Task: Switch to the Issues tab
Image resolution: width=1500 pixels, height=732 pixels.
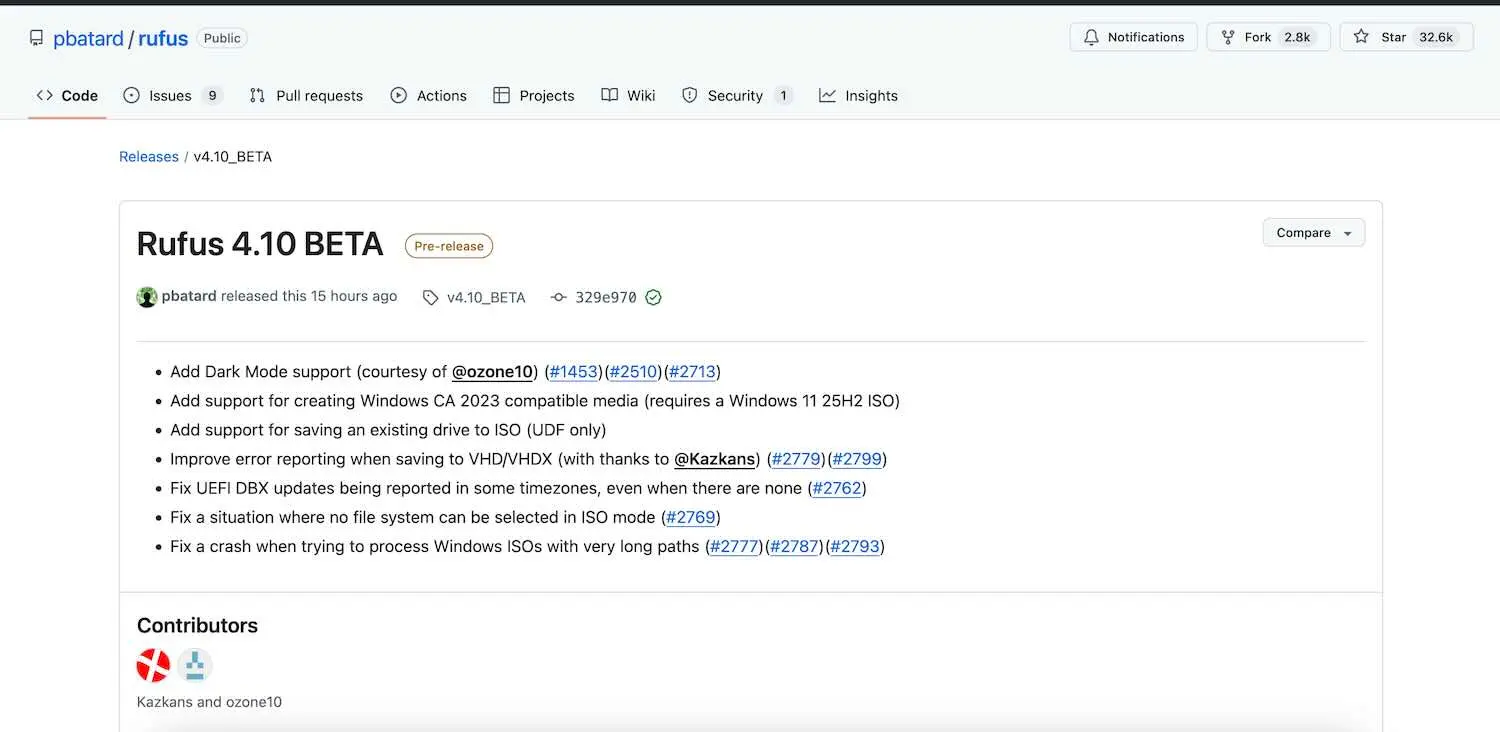Action: point(171,96)
